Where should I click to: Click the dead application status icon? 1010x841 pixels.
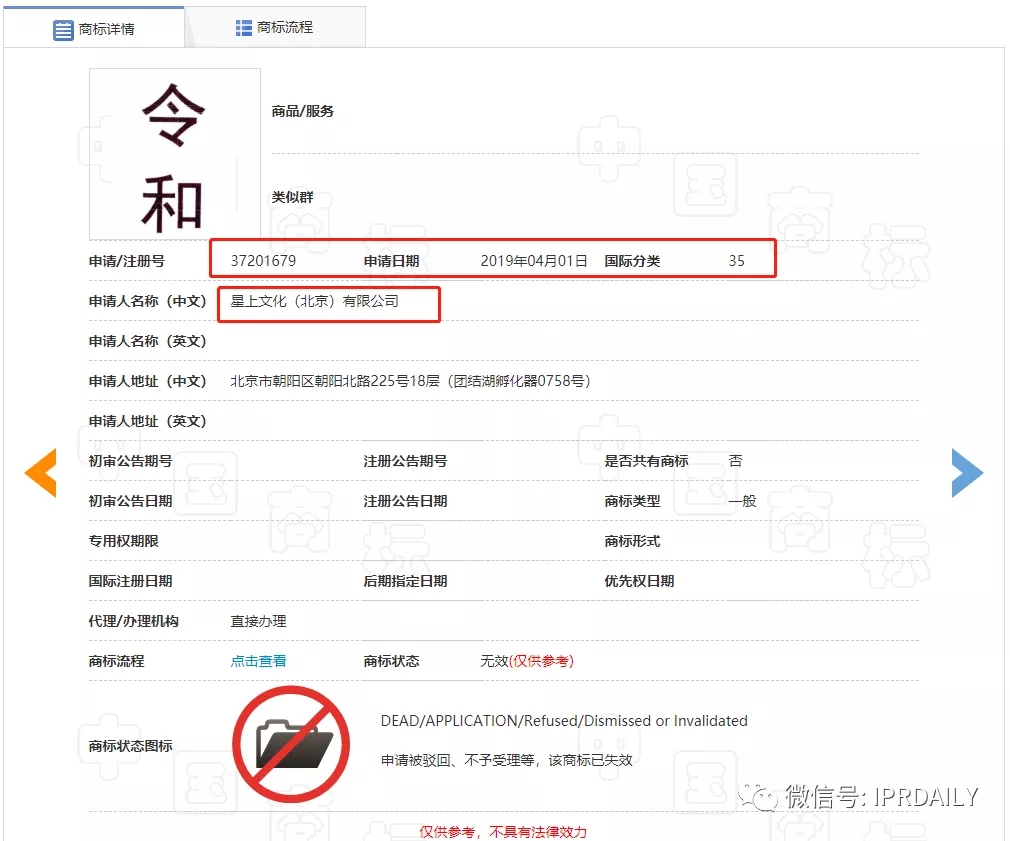pos(291,744)
